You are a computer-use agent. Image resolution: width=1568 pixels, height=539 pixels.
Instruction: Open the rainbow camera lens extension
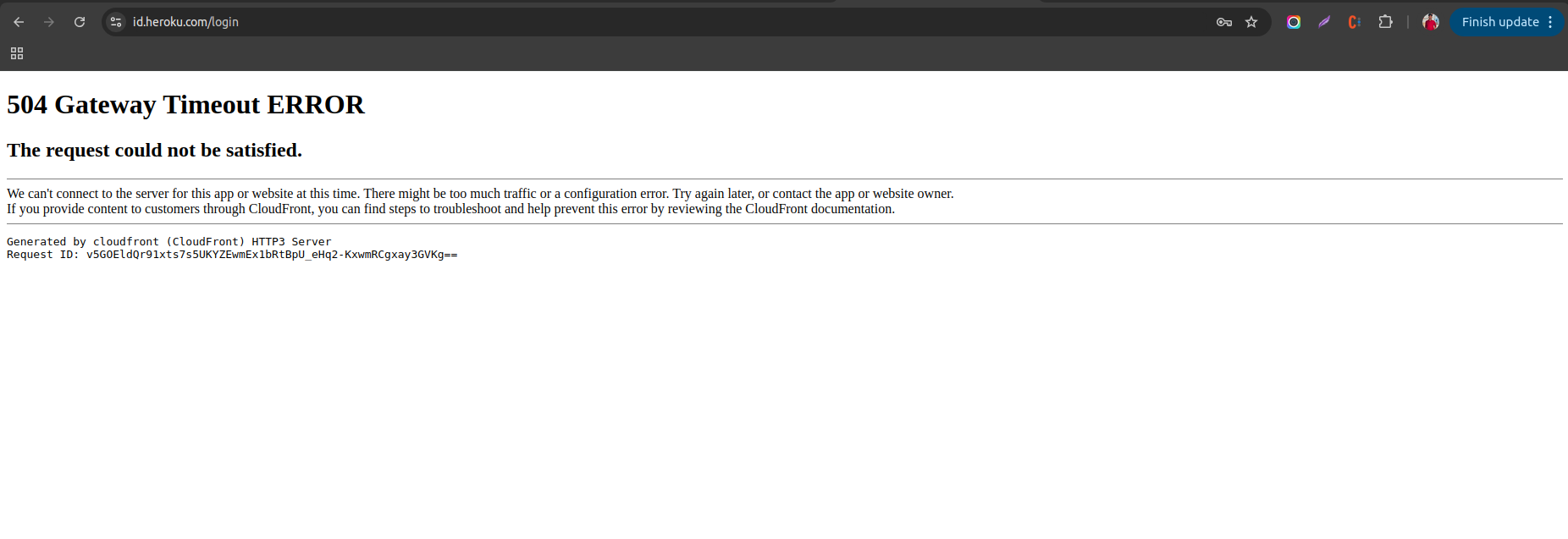[1294, 22]
